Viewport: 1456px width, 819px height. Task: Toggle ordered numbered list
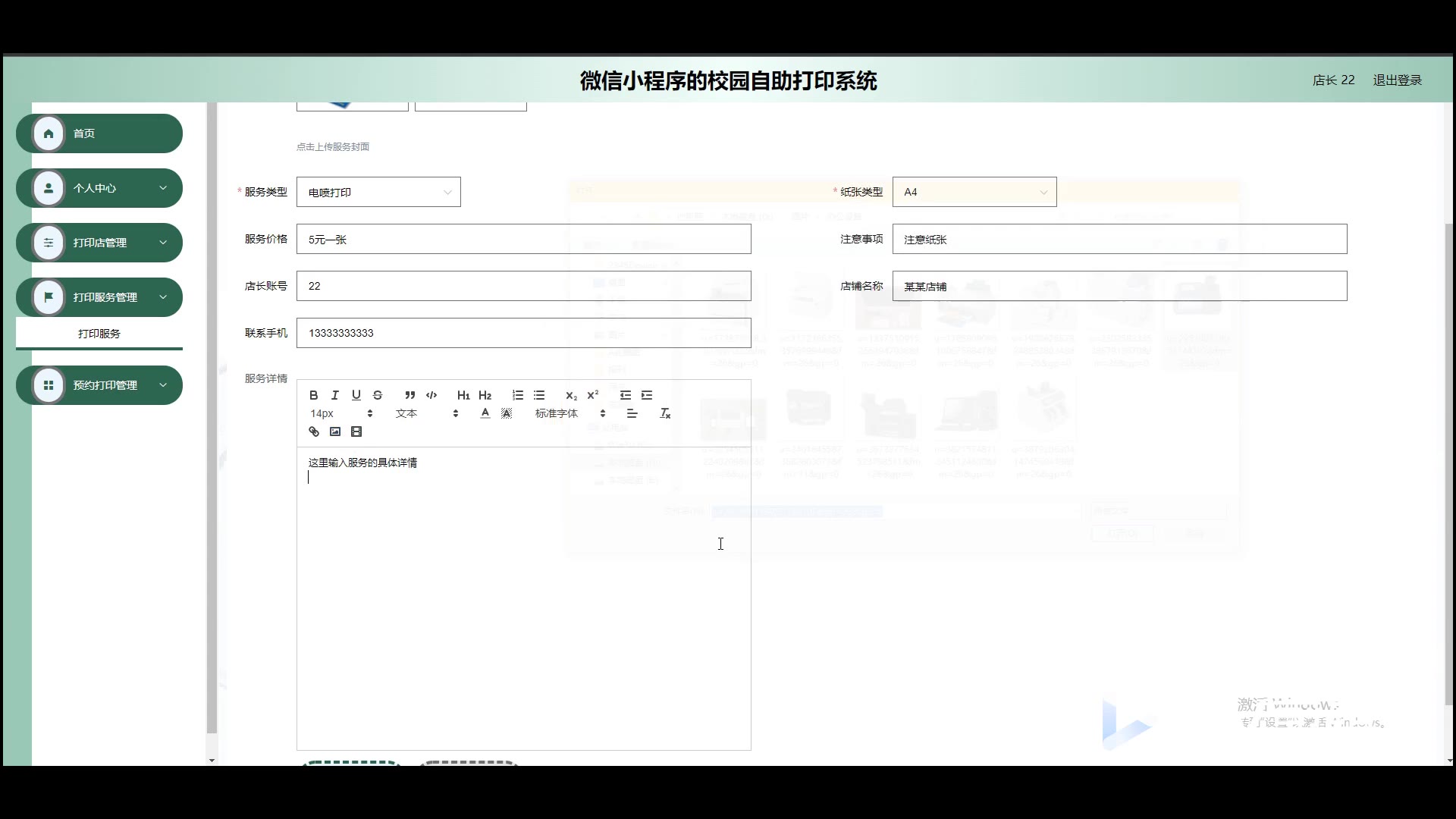click(518, 395)
